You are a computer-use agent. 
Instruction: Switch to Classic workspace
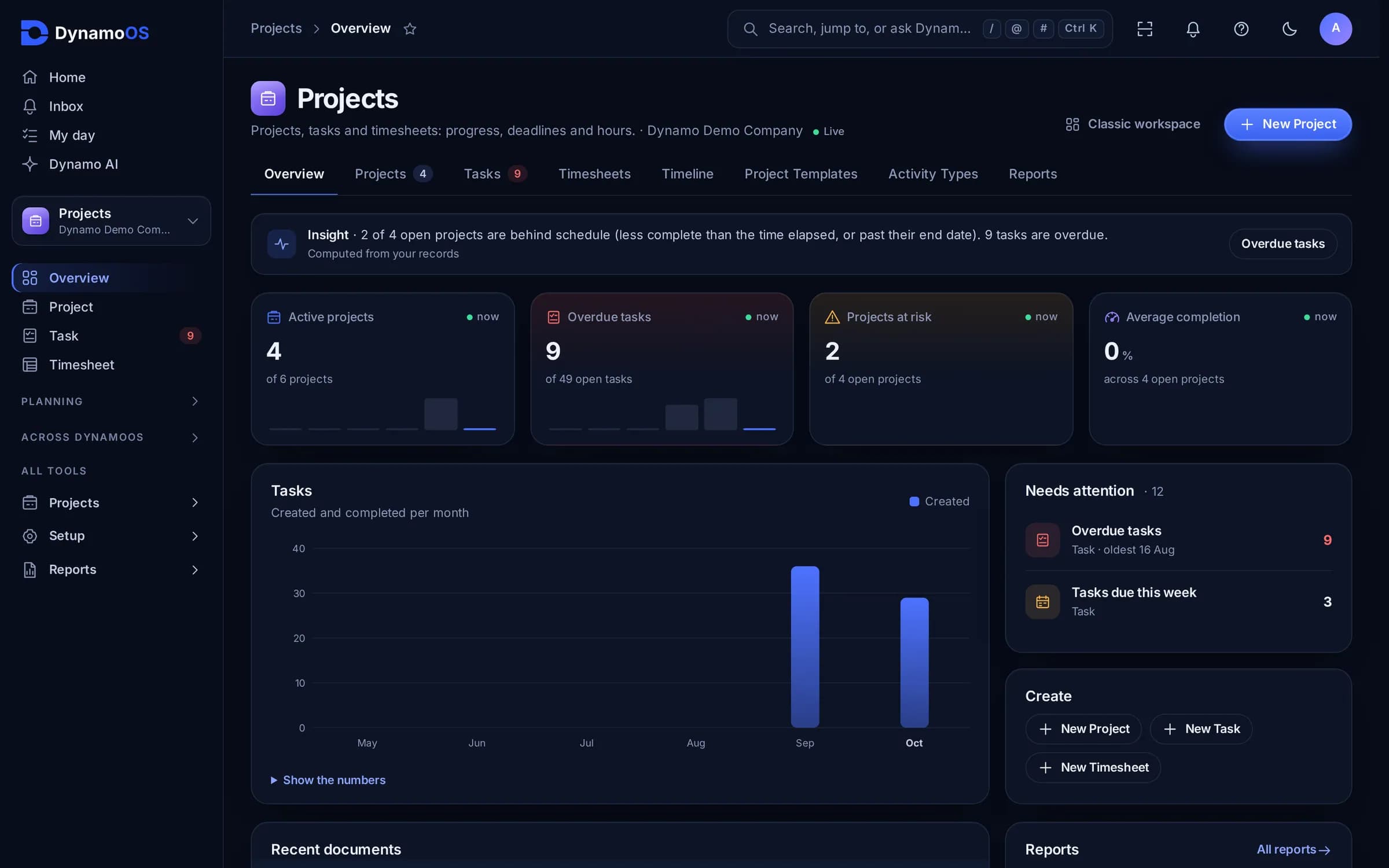coord(1133,124)
